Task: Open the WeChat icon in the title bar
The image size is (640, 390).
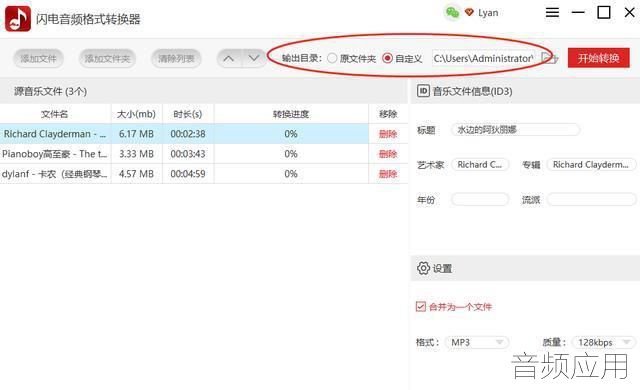Action: pyautogui.click(x=452, y=13)
